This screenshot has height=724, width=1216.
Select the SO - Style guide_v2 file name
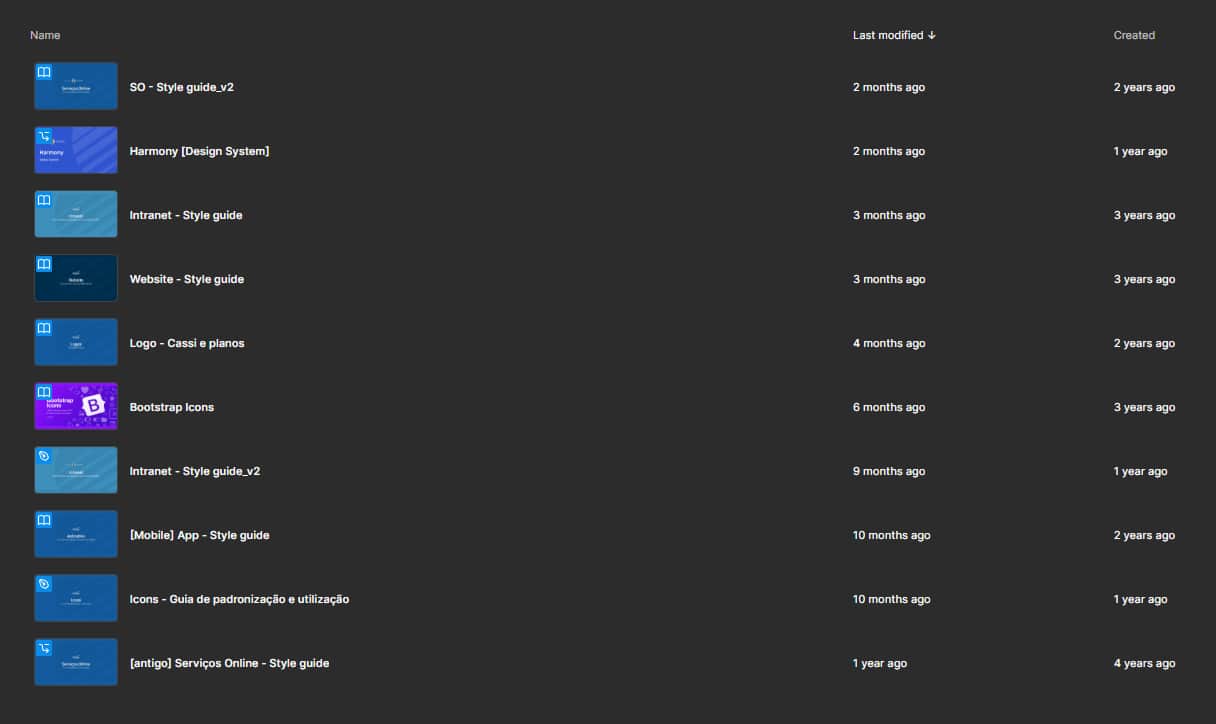click(182, 87)
